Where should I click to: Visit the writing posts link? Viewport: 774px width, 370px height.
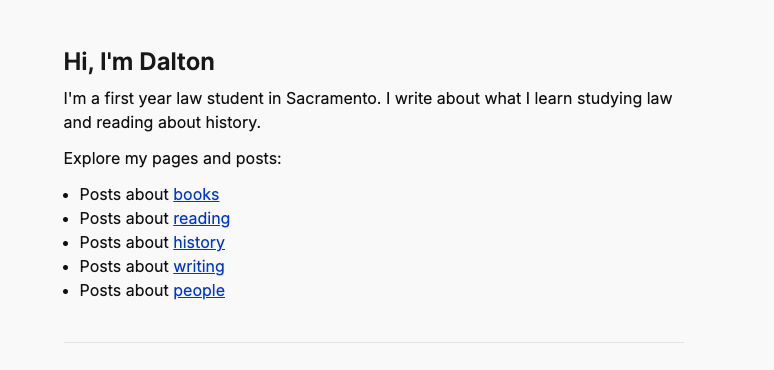(199, 266)
